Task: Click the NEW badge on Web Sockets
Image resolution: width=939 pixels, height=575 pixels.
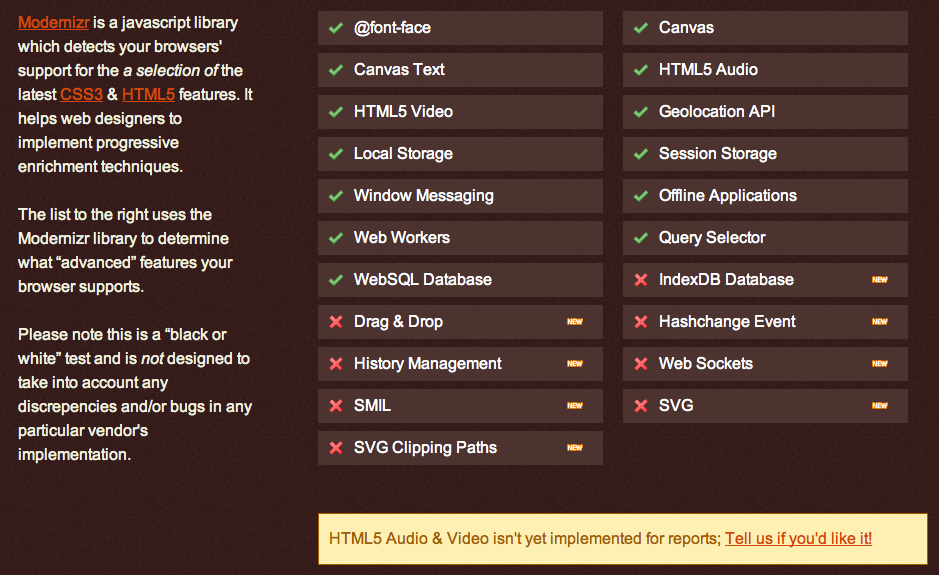Action: 880,364
